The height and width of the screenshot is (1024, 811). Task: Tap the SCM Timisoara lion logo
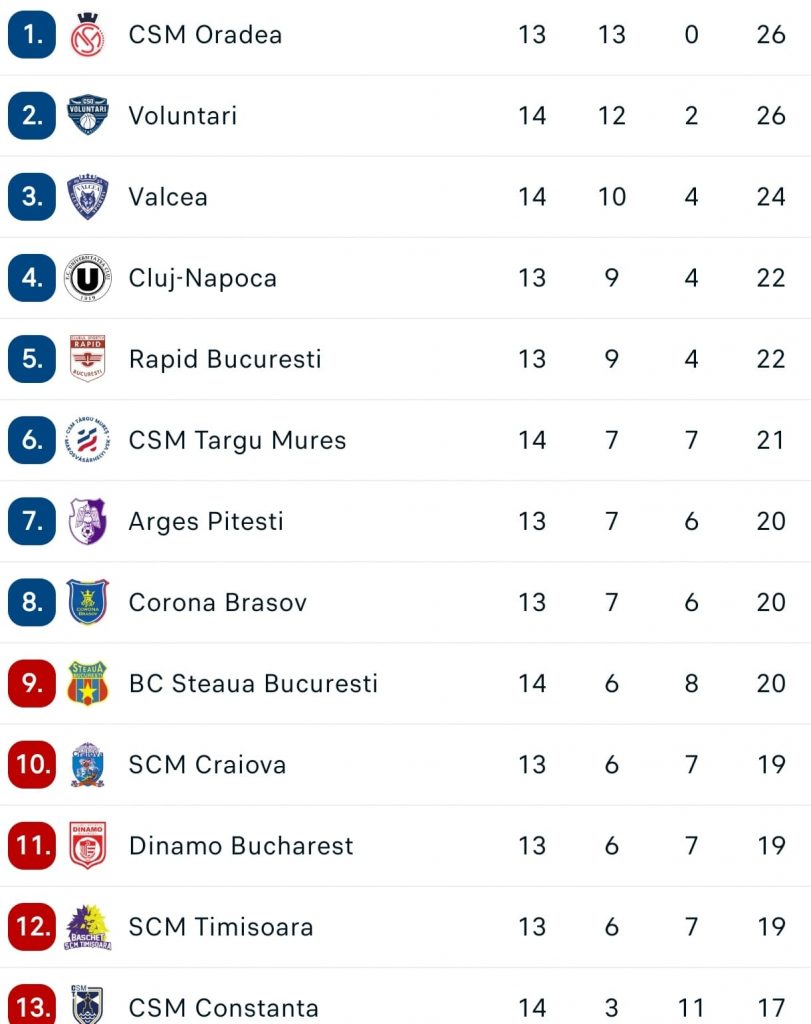[x=87, y=927]
